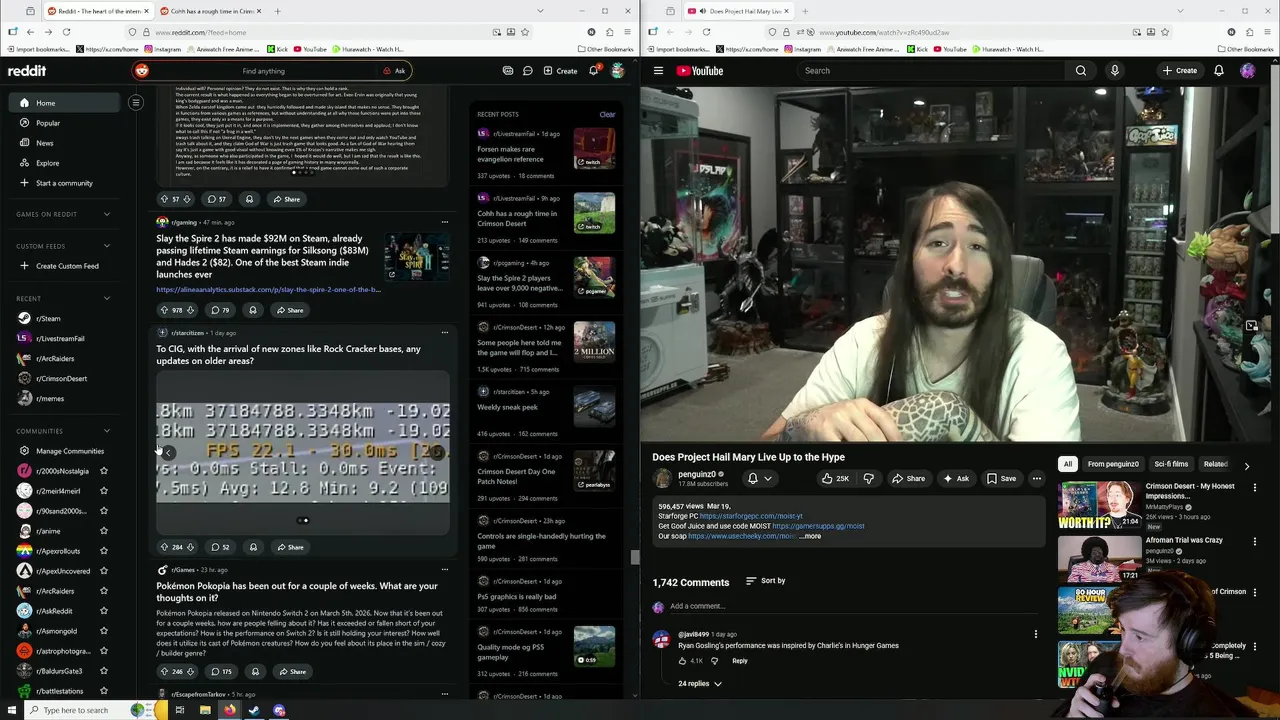The height and width of the screenshot is (720, 1280).
Task: Show next image in starcitizen gallery
Action: click(x=437, y=453)
